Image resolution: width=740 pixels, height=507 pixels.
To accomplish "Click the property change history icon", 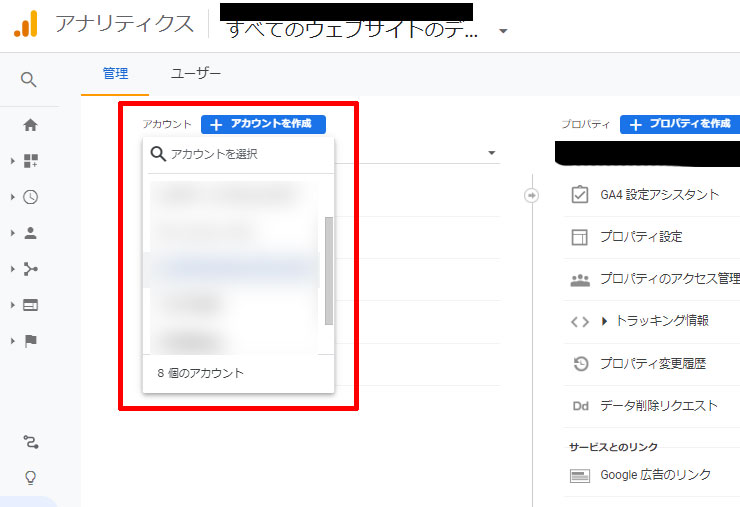I will point(580,363).
